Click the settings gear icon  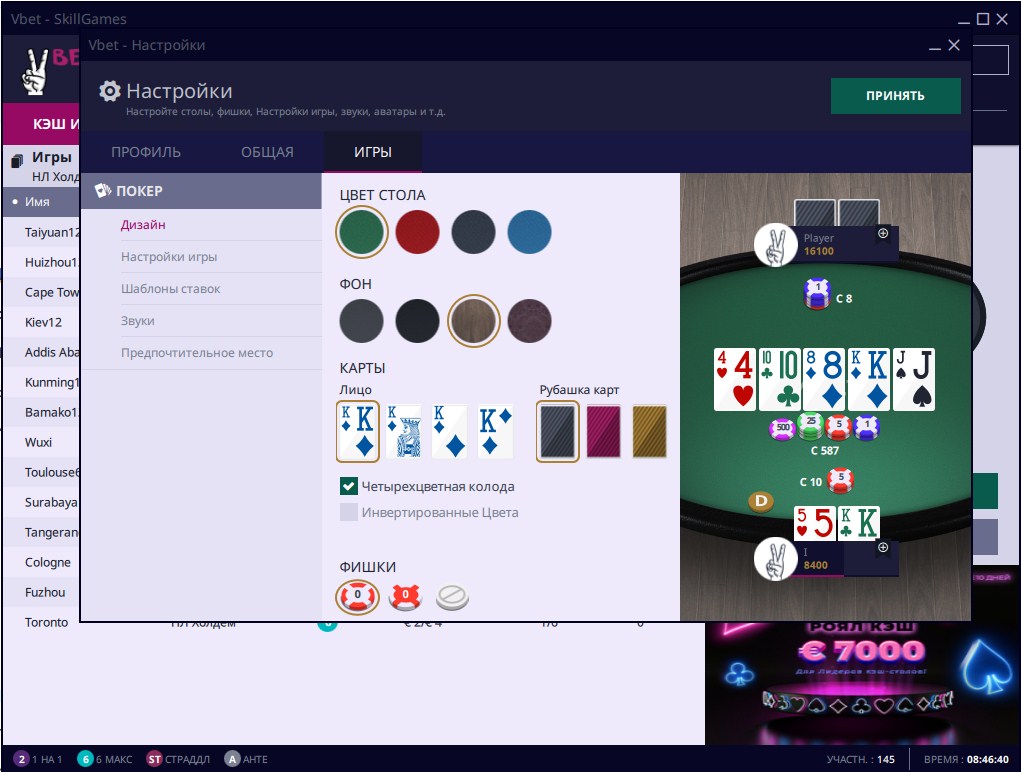click(x=109, y=91)
